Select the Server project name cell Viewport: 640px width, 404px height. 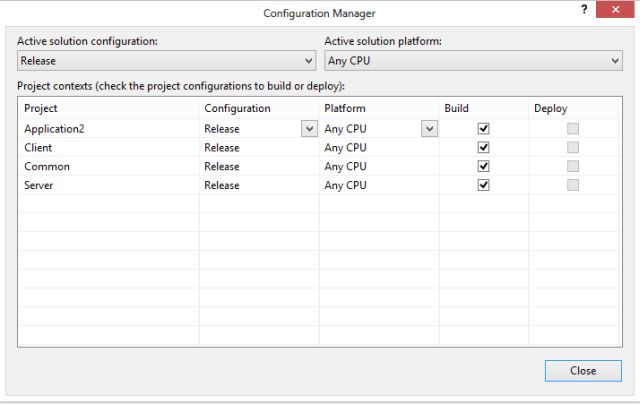point(38,185)
